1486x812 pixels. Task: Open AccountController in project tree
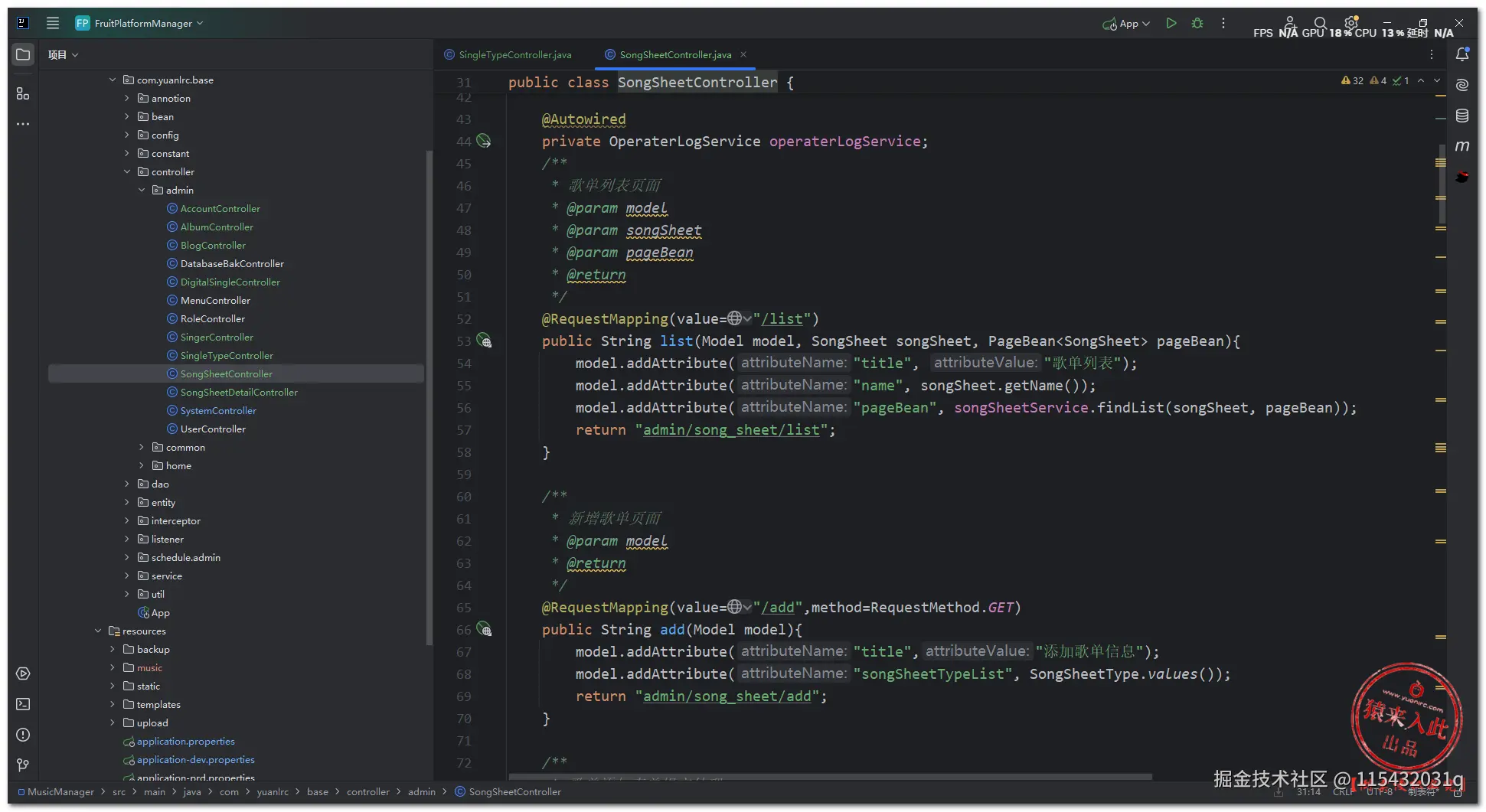point(220,208)
